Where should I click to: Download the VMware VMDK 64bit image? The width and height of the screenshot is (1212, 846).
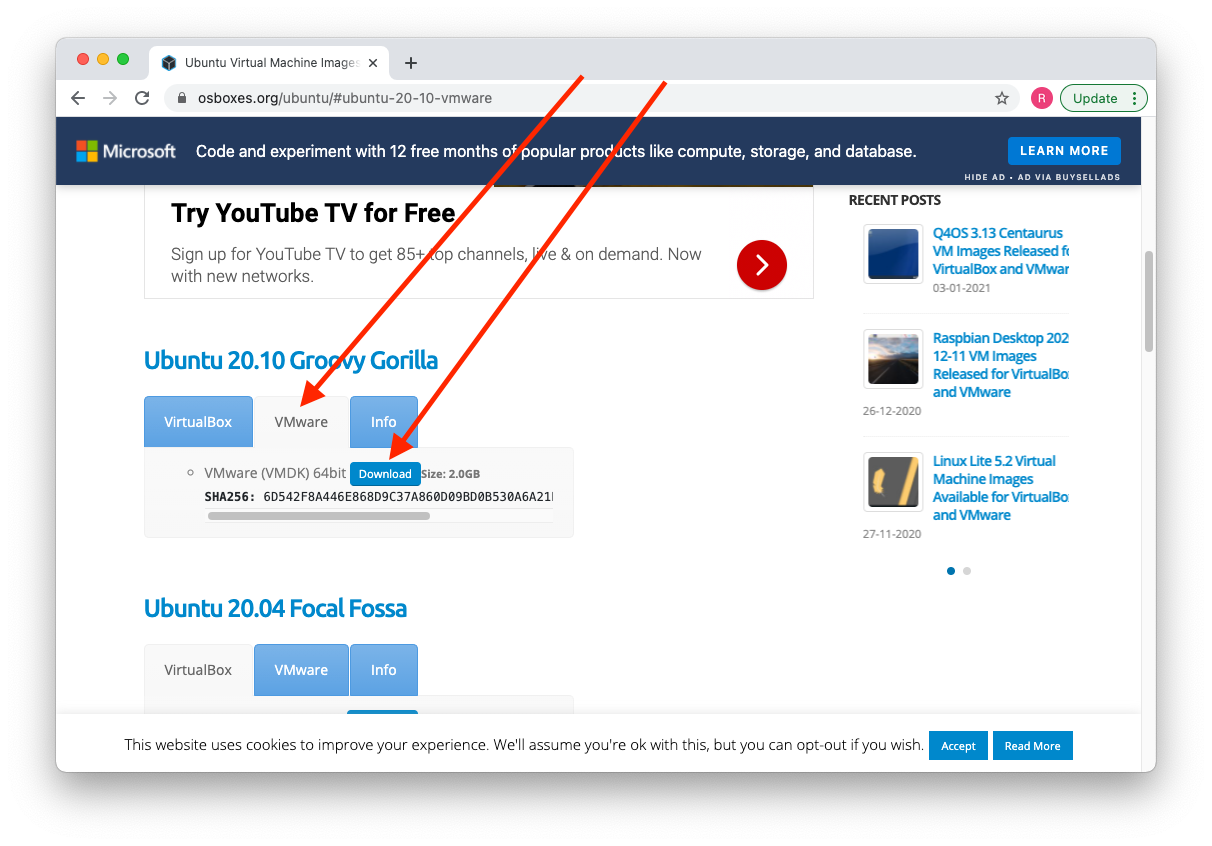click(x=385, y=474)
